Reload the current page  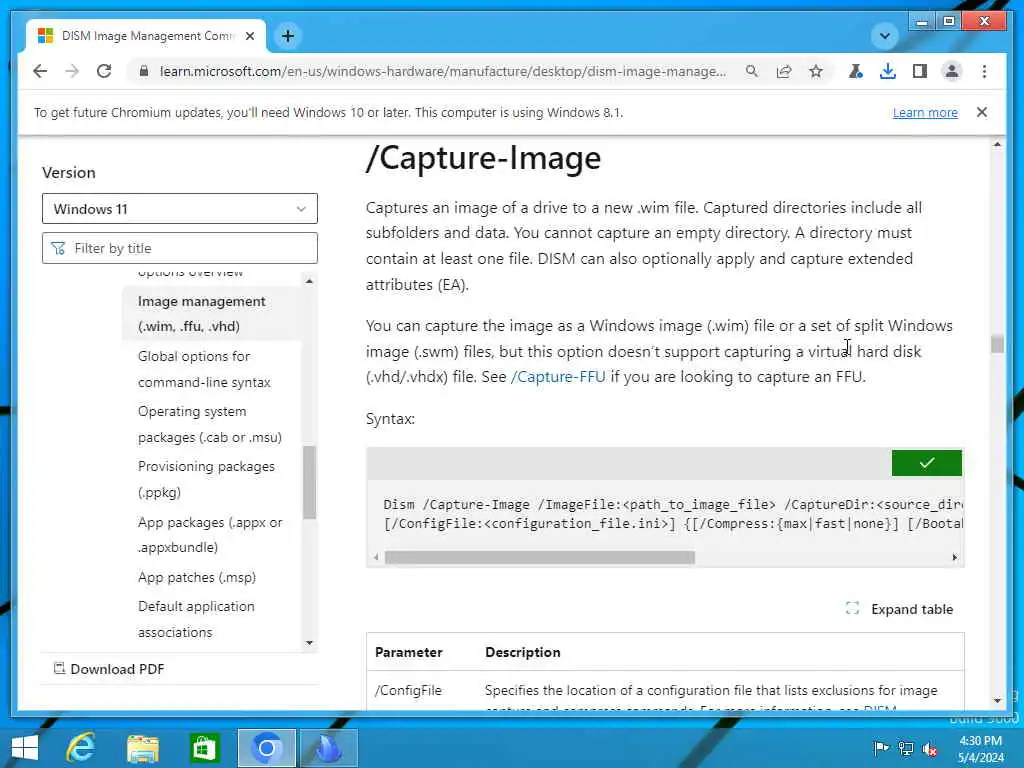click(104, 71)
